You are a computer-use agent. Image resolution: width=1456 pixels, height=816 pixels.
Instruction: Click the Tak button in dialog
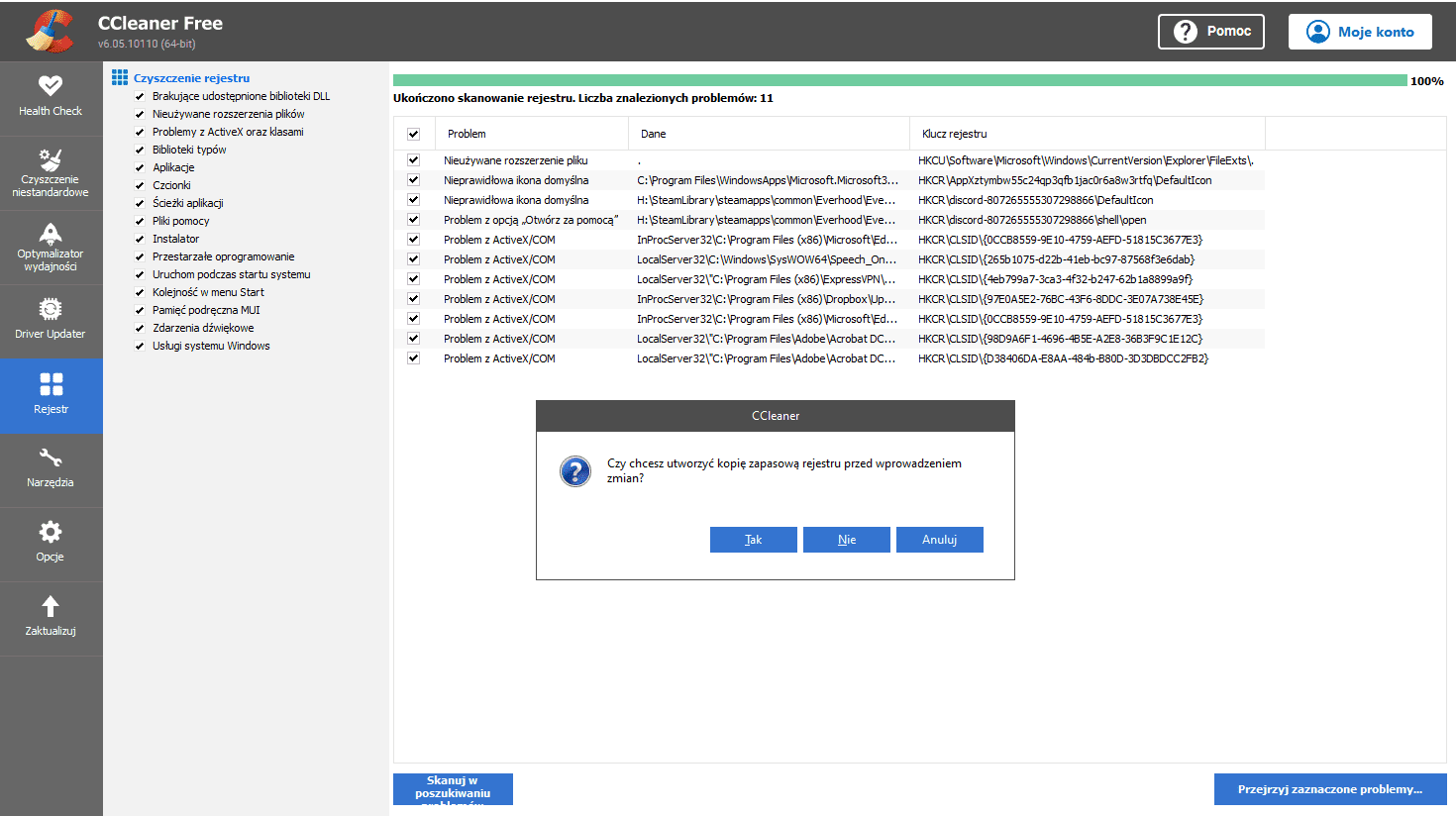(753, 540)
